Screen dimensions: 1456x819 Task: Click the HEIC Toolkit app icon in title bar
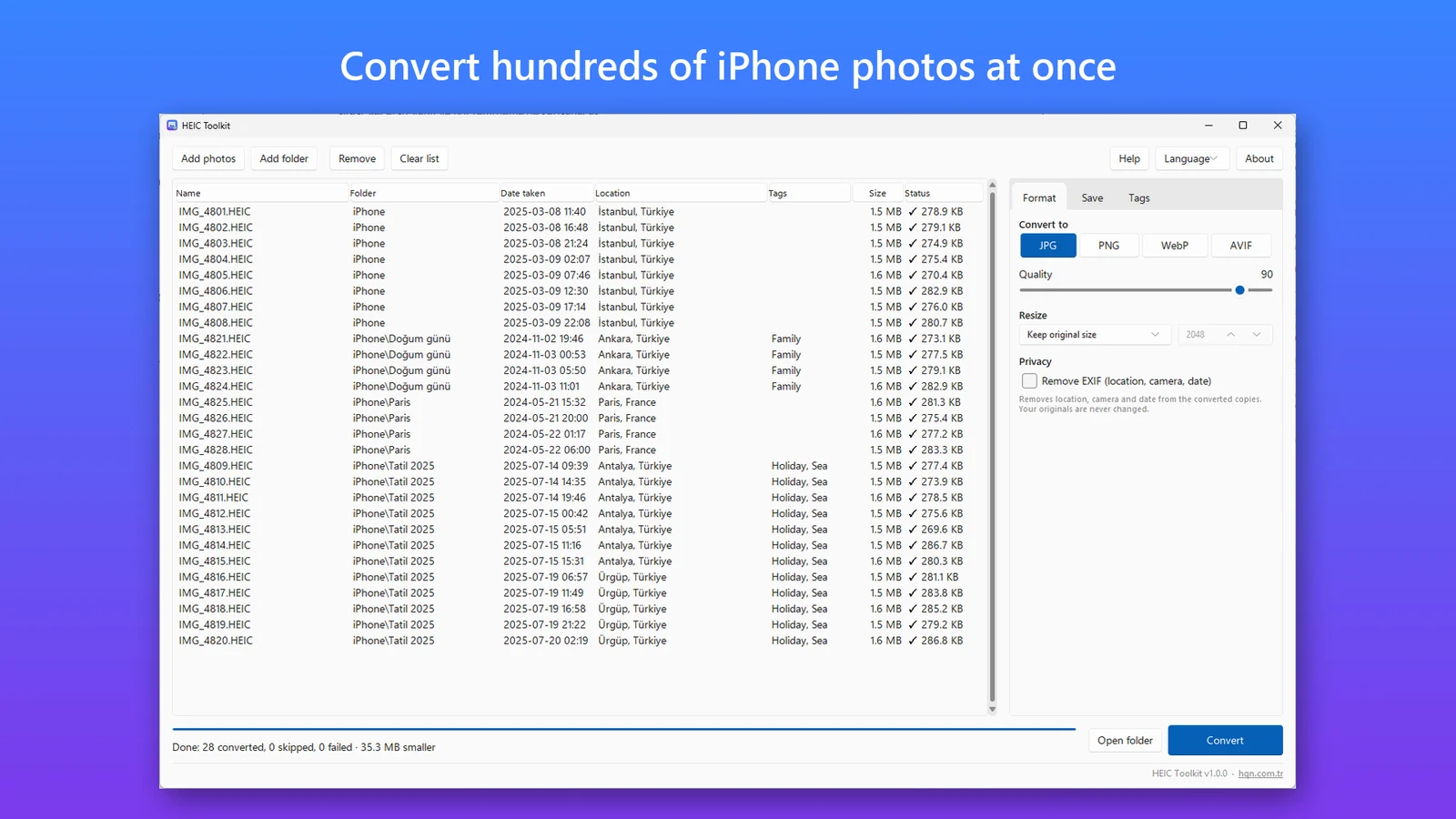tap(172, 126)
